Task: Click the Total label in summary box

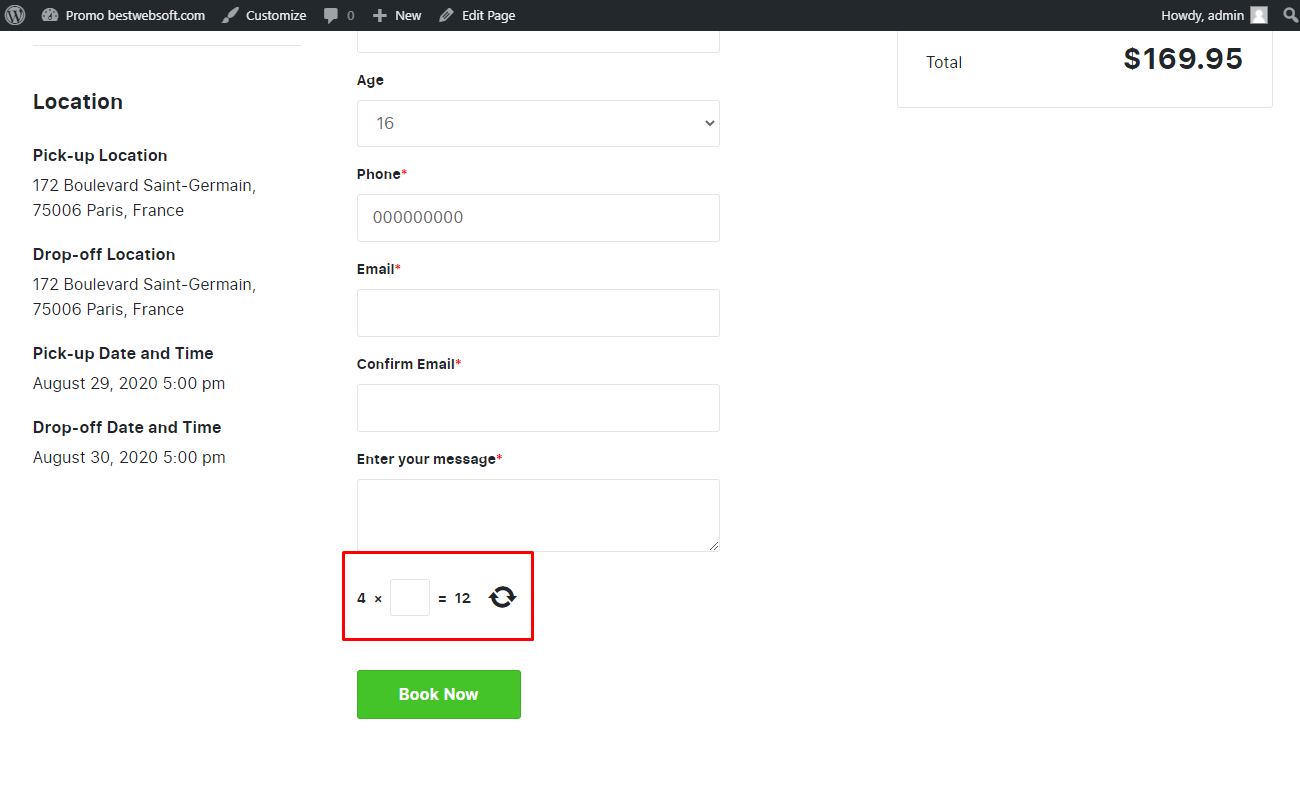Action: point(944,62)
